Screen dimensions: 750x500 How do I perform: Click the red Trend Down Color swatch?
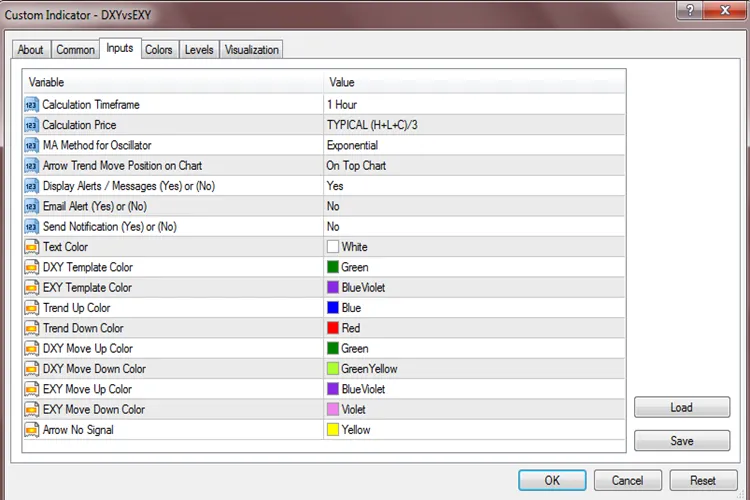[x=333, y=328]
